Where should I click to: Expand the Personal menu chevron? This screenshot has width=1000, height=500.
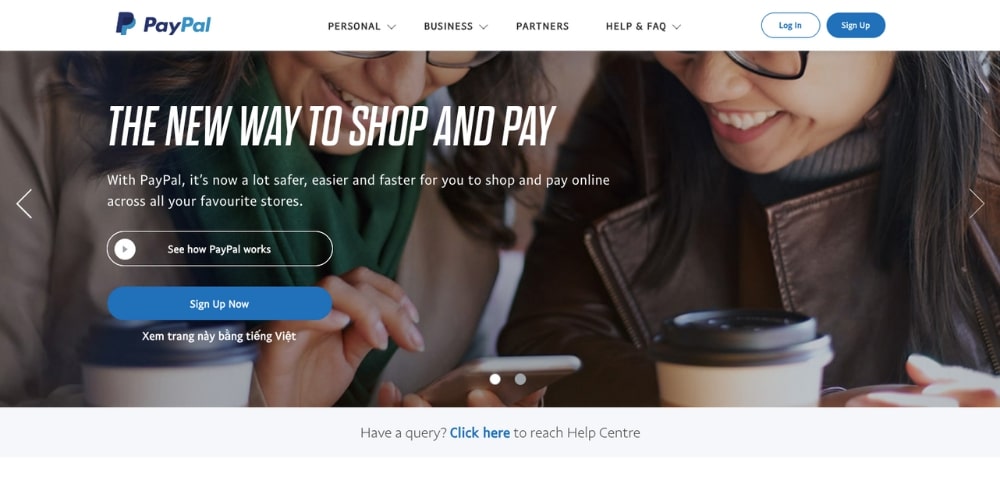(392, 27)
